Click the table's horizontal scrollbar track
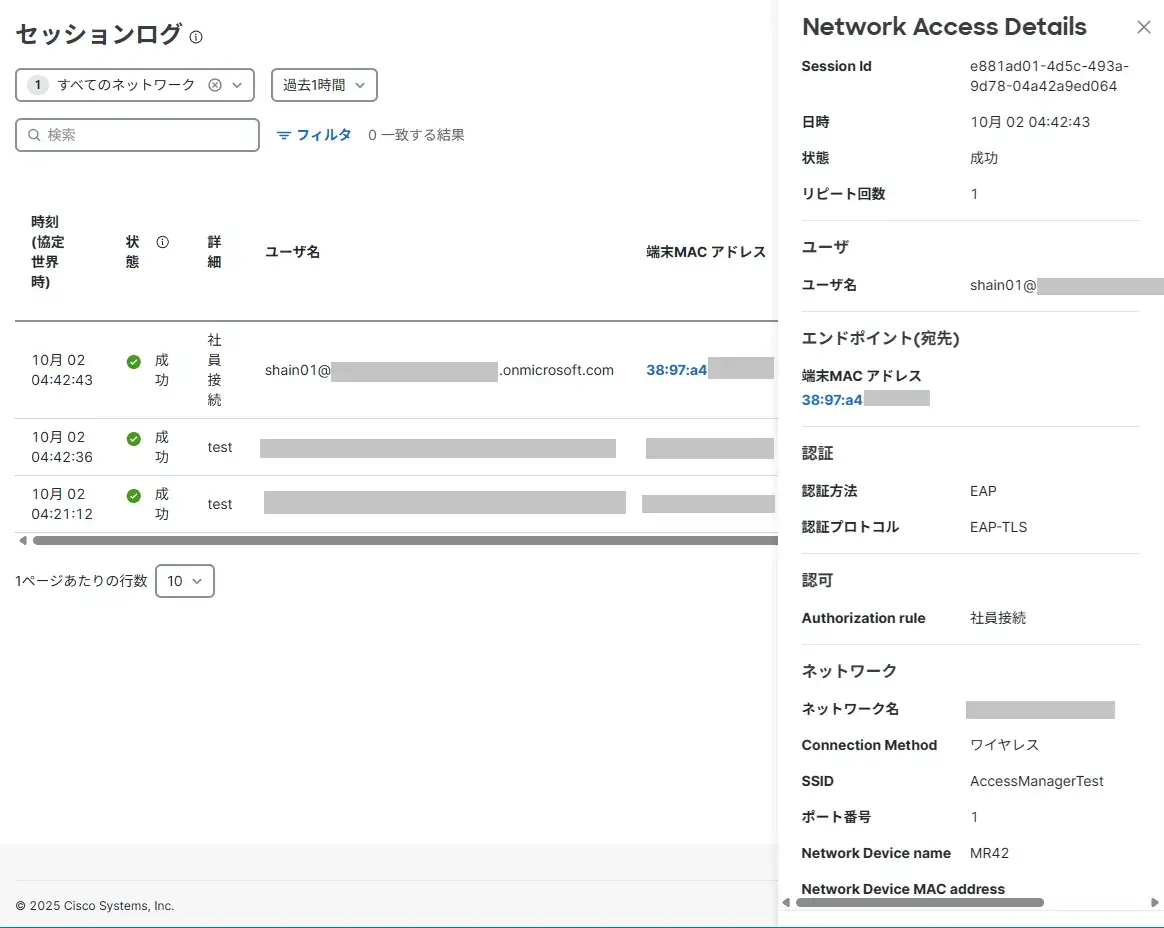Screen dimensions: 1164x928 coord(400,541)
